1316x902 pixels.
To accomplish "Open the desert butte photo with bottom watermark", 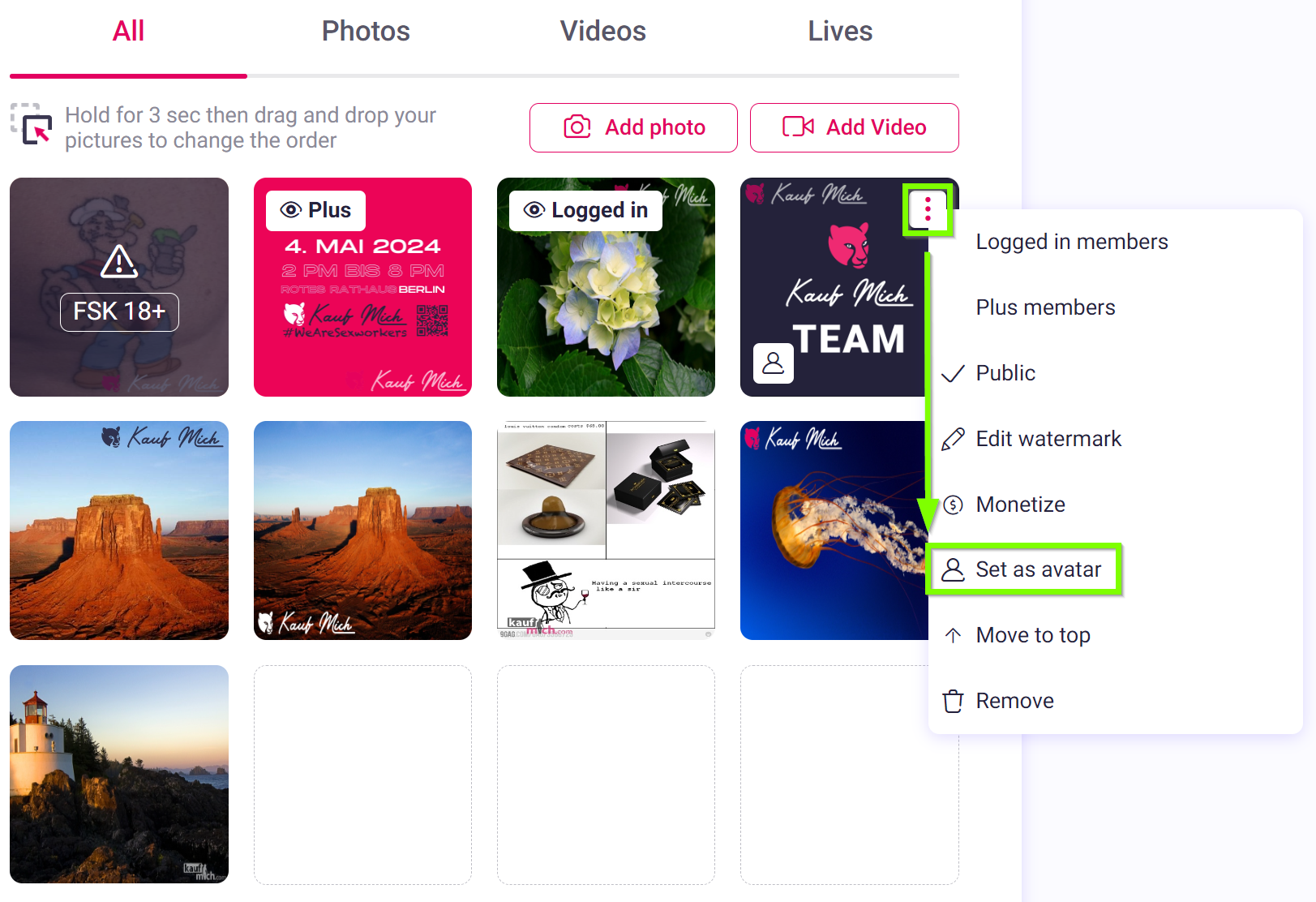I will [362, 530].
